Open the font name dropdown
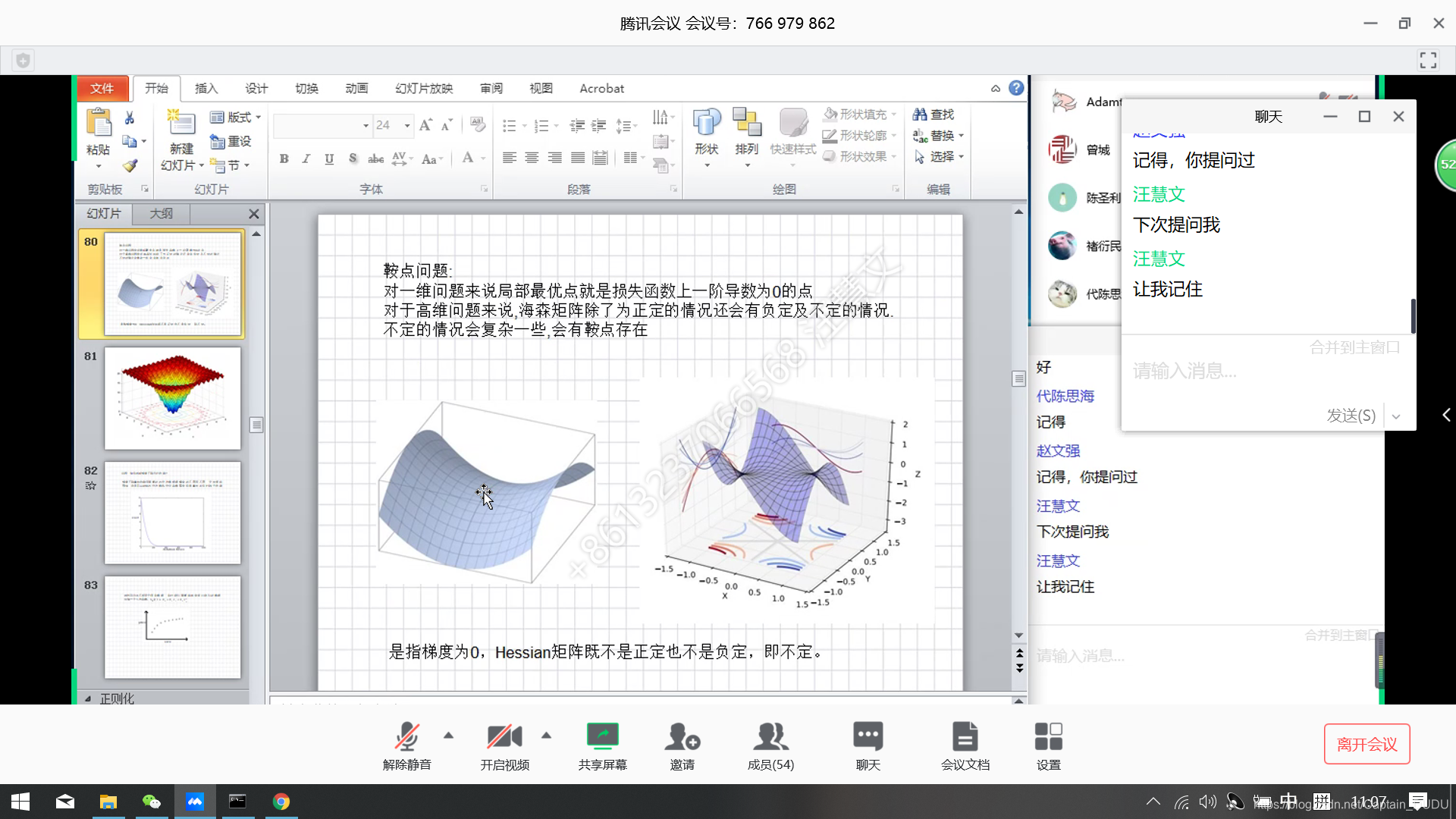The height and width of the screenshot is (819, 1456). 366,125
